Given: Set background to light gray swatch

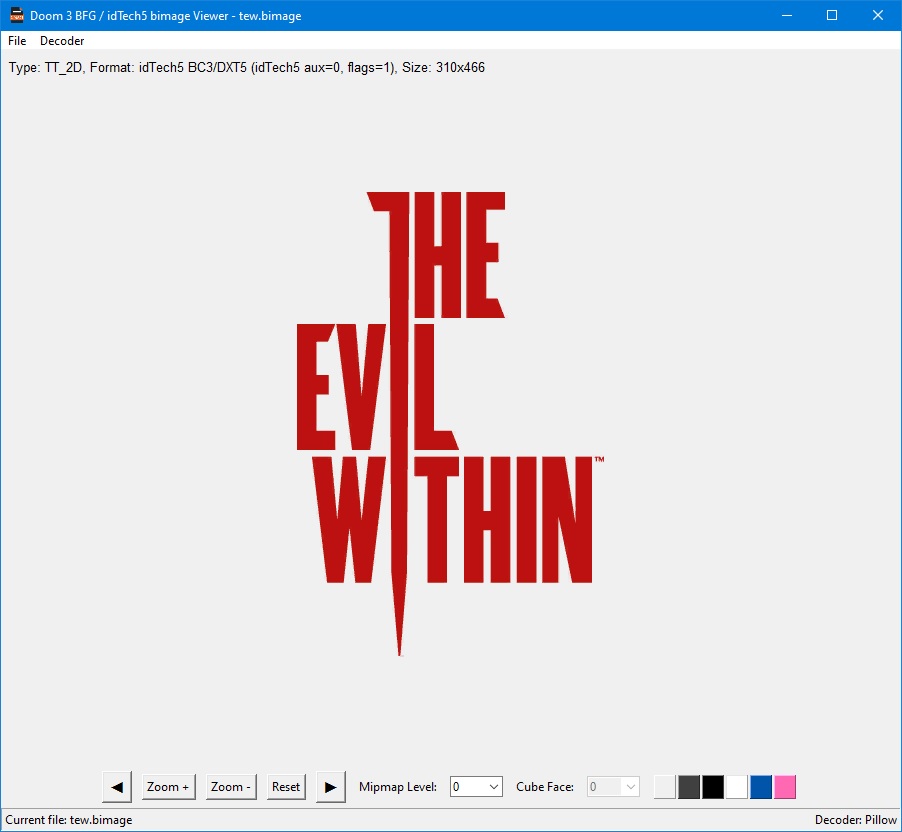Looking at the screenshot, I should [664, 787].
